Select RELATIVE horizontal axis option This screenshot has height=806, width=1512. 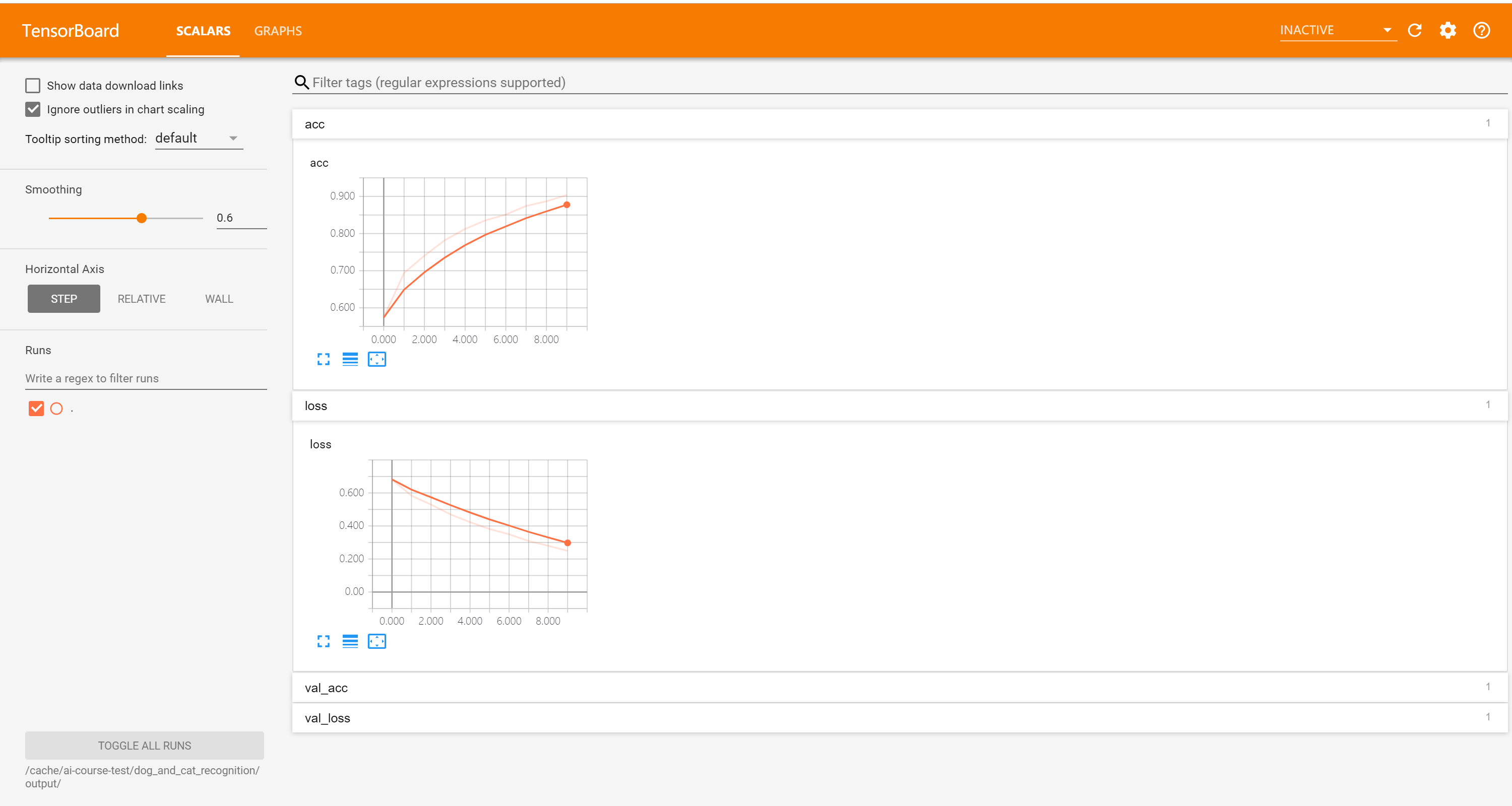(142, 299)
